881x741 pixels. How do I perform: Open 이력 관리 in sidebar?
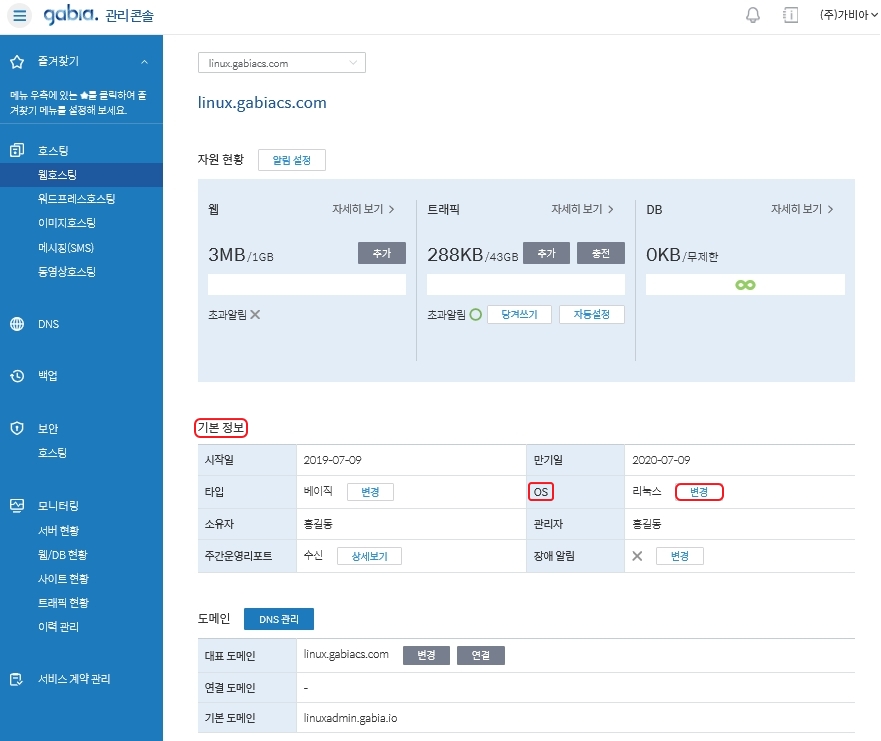pyautogui.click(x=58, y=627)
